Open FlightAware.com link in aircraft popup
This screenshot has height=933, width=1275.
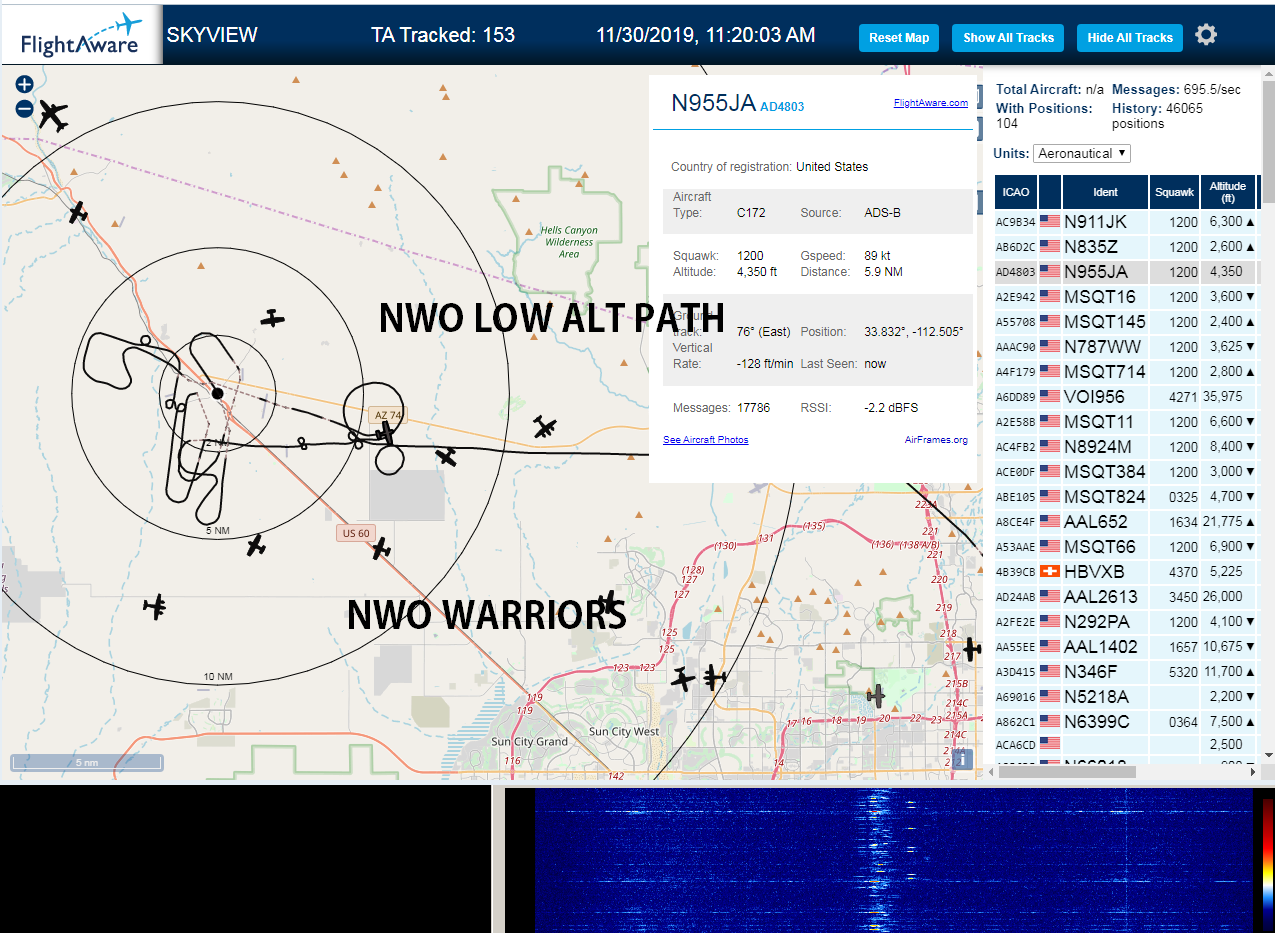930,102
